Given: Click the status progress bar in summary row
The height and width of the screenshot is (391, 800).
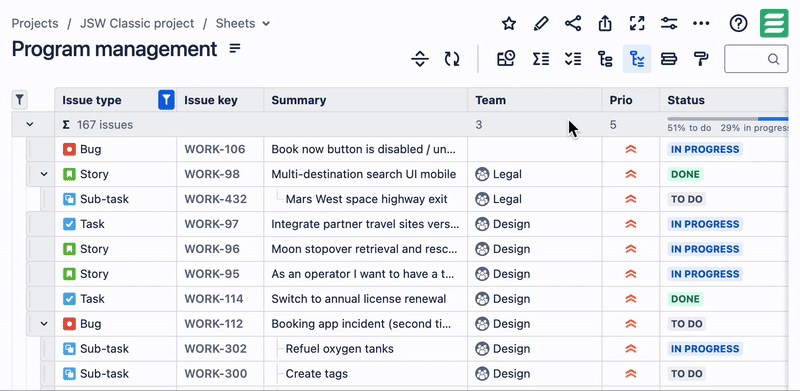Looking at the screenshot, I should 728,119.
